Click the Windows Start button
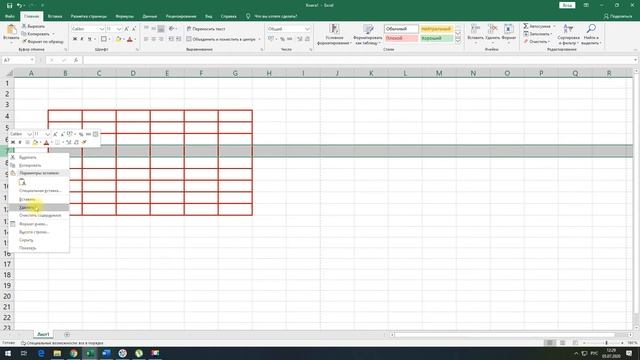The image size is (640, 360). [x=8, y=353]
